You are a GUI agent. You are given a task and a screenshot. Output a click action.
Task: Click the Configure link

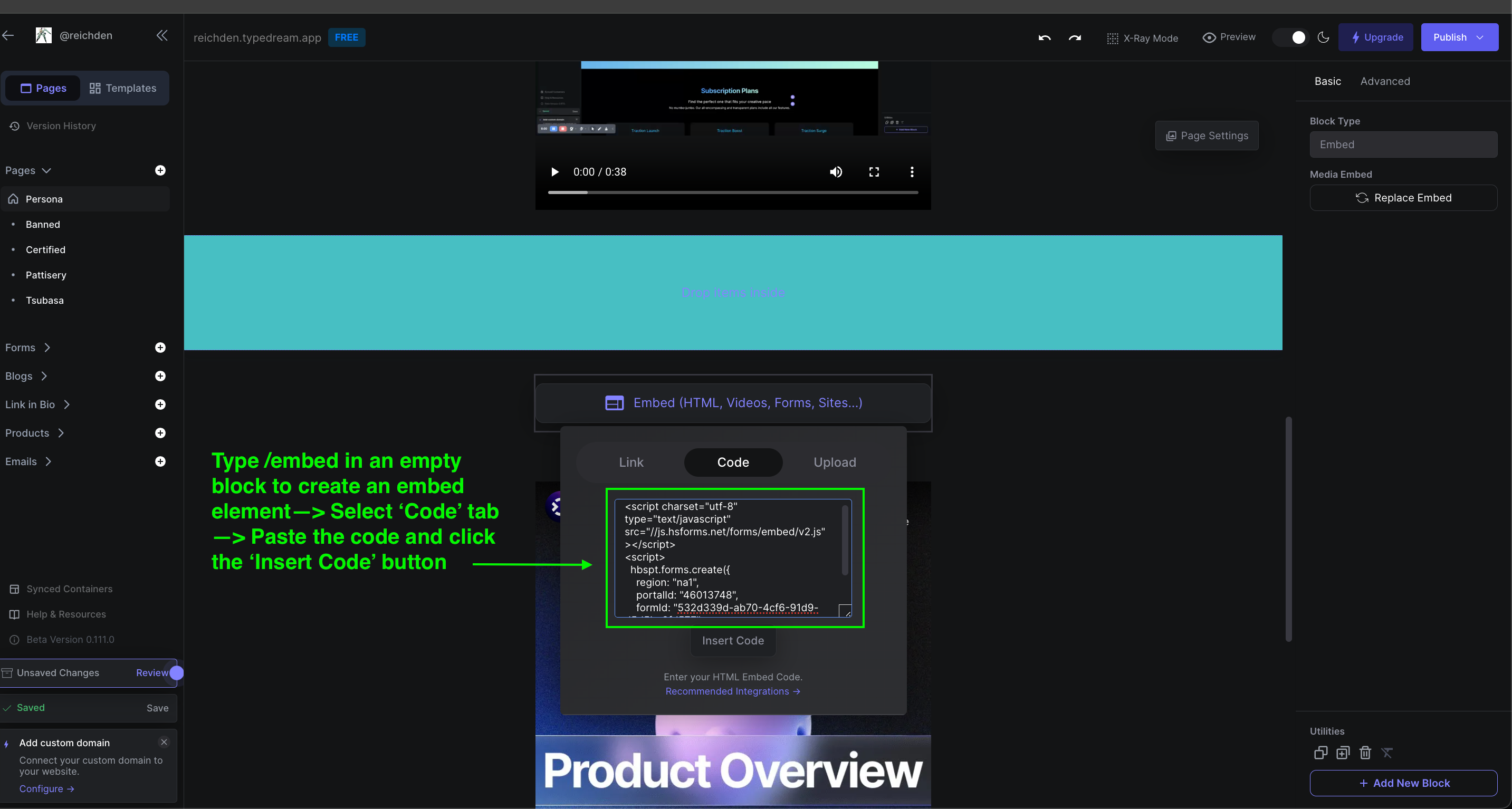[x=47, y=789]
